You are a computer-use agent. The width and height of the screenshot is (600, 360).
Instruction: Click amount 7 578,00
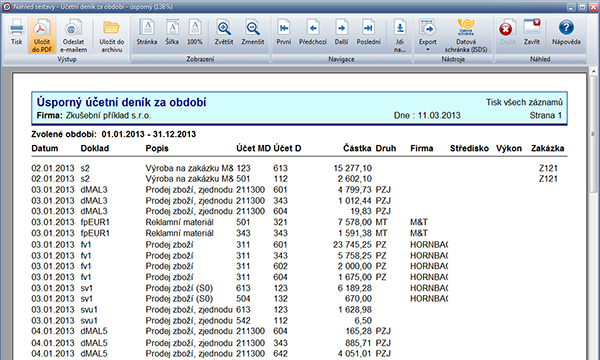(x=355, y=222)
